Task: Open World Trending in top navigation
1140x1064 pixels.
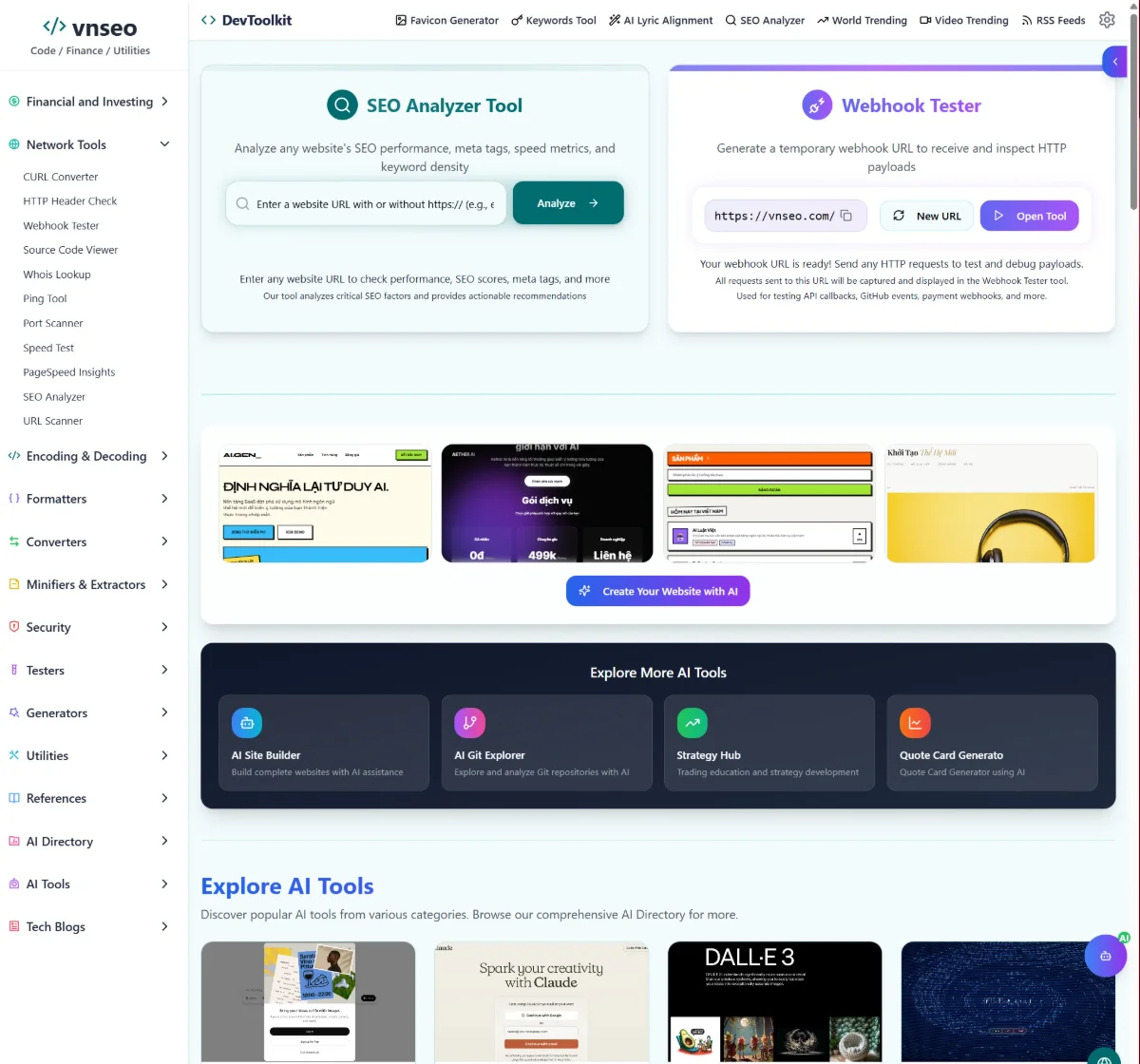Action: 862,20
